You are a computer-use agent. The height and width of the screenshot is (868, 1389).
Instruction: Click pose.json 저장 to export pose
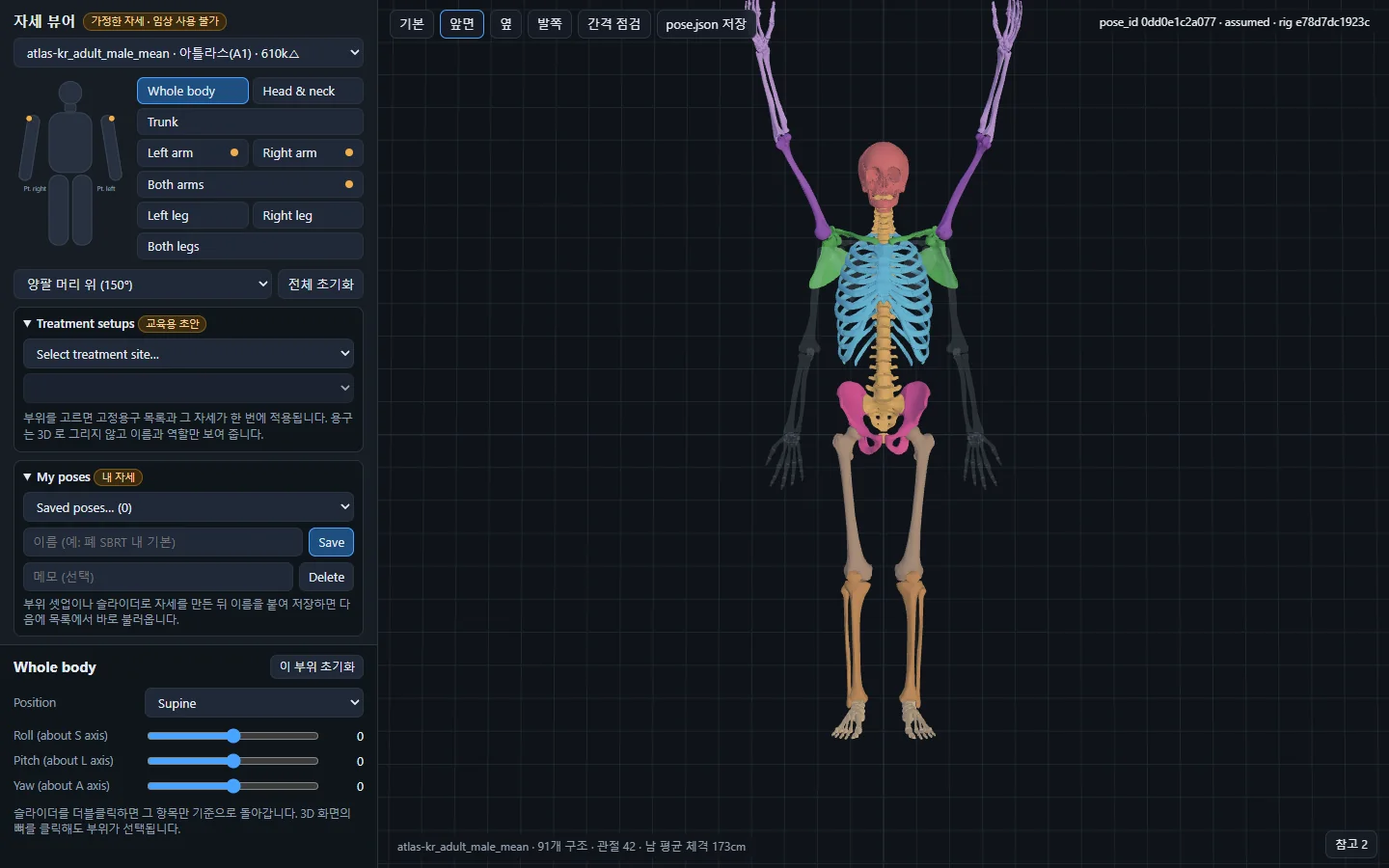(706, 24)
